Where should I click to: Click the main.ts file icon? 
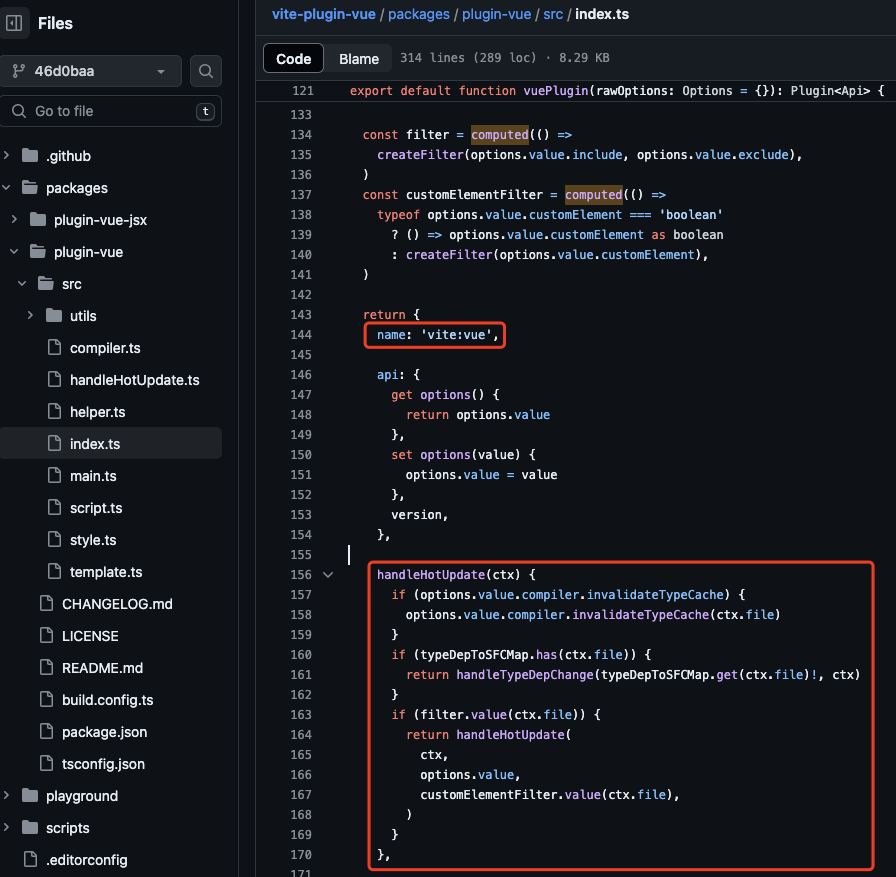click(54, 475)
